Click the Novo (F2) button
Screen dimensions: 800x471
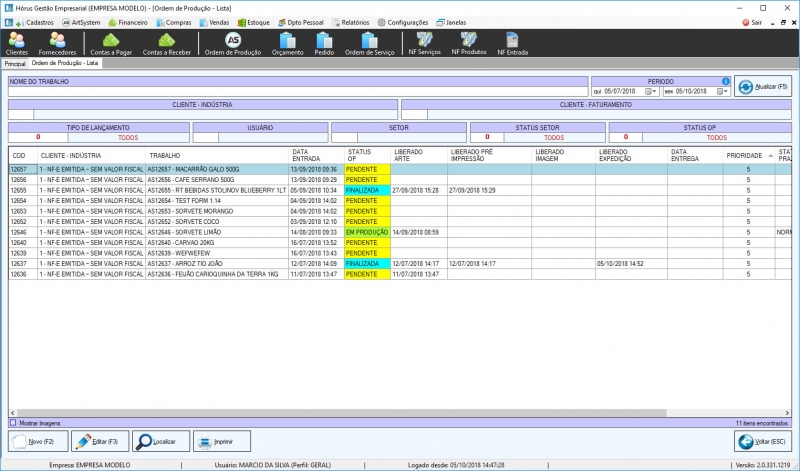tap(38, 441)
